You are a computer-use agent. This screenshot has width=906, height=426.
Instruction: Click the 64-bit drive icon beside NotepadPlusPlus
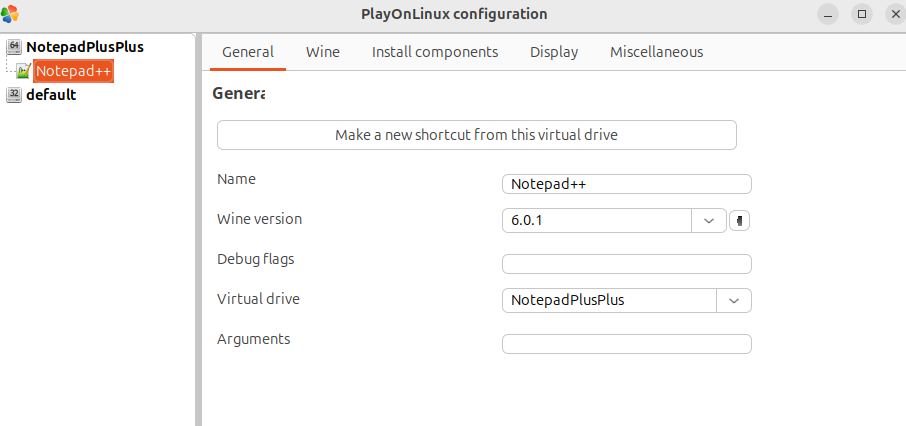coord(15,47)
